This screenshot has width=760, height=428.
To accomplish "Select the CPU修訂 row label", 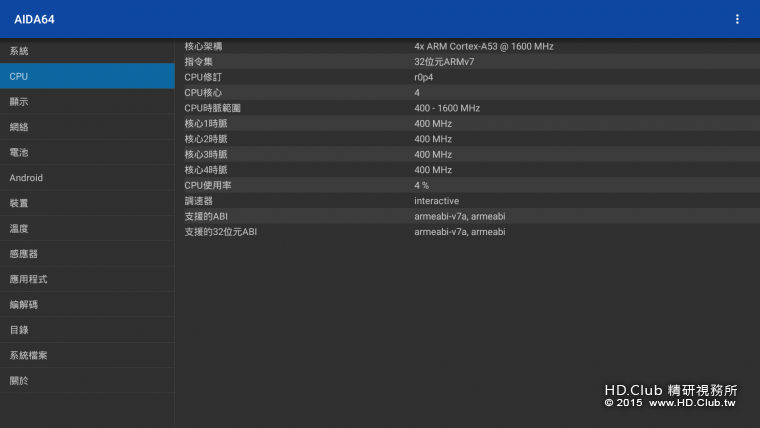I will (203, 78).
